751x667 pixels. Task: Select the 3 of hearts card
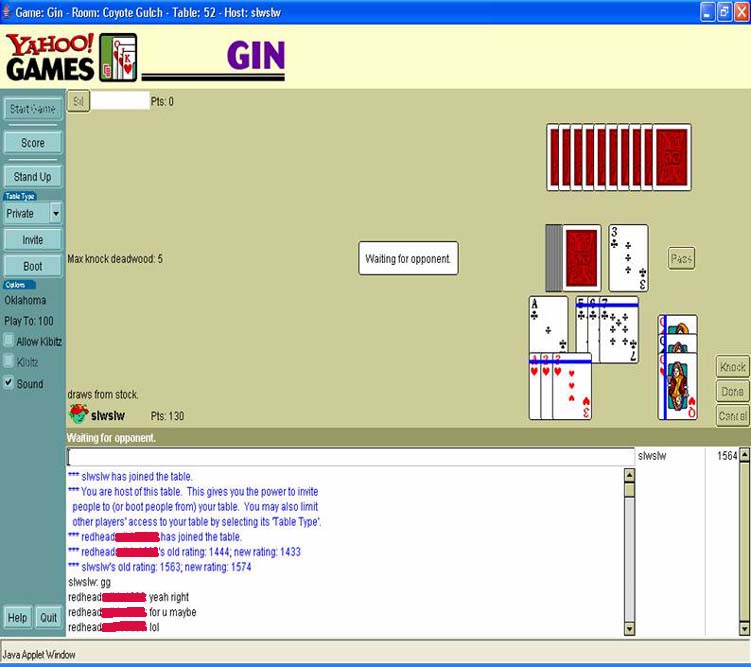(x=572, y=388)
